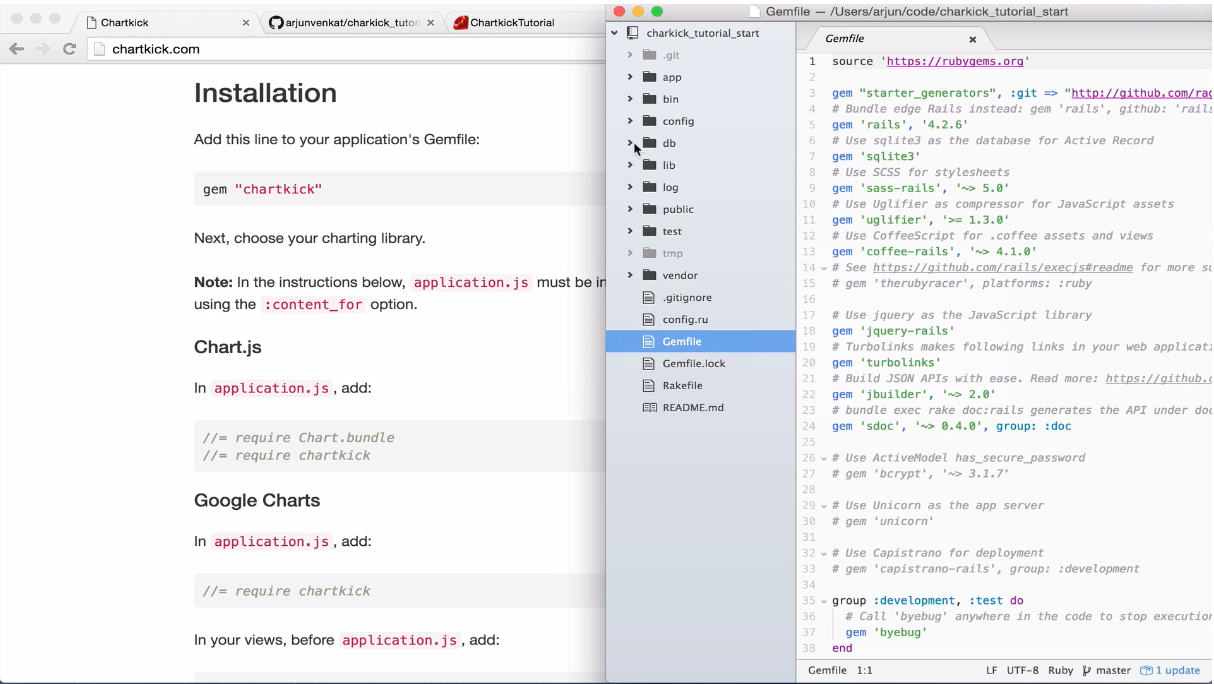The image size is (1214, 684).
Task: Click the Atom window file icon in title bar
Action: tap(755, 12)
